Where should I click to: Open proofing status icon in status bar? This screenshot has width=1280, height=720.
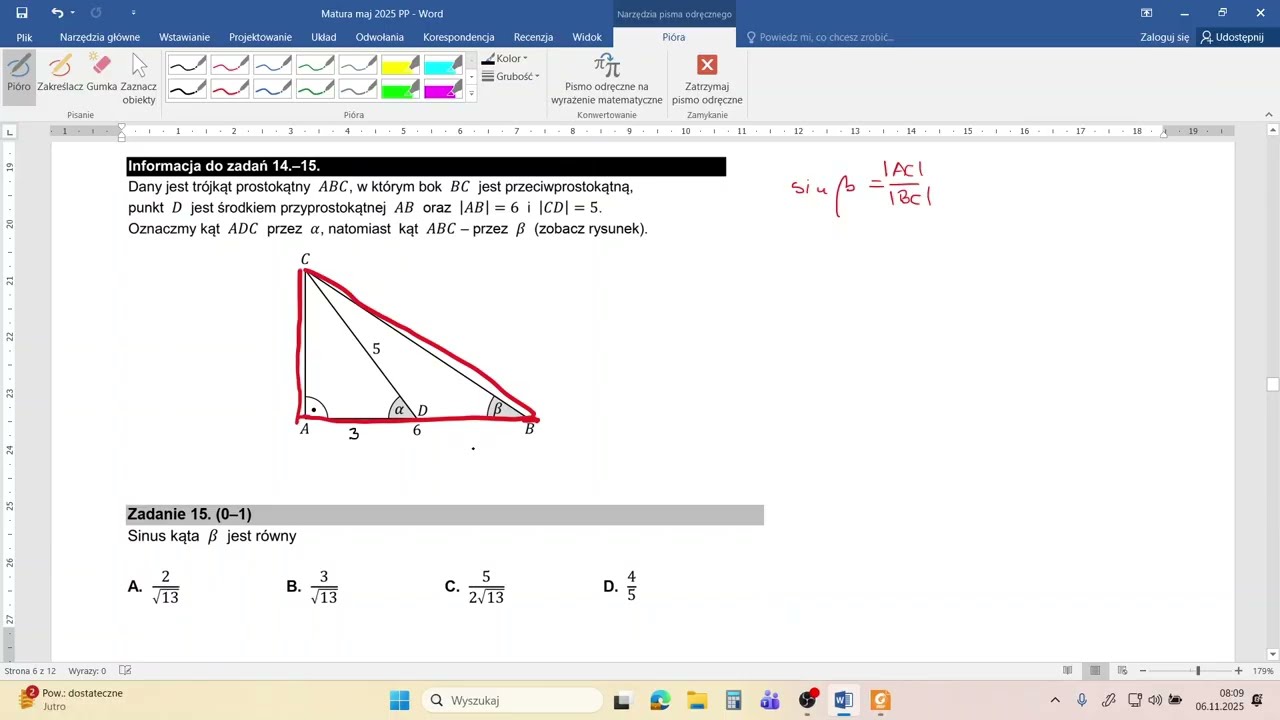click(x=125, y=671)
